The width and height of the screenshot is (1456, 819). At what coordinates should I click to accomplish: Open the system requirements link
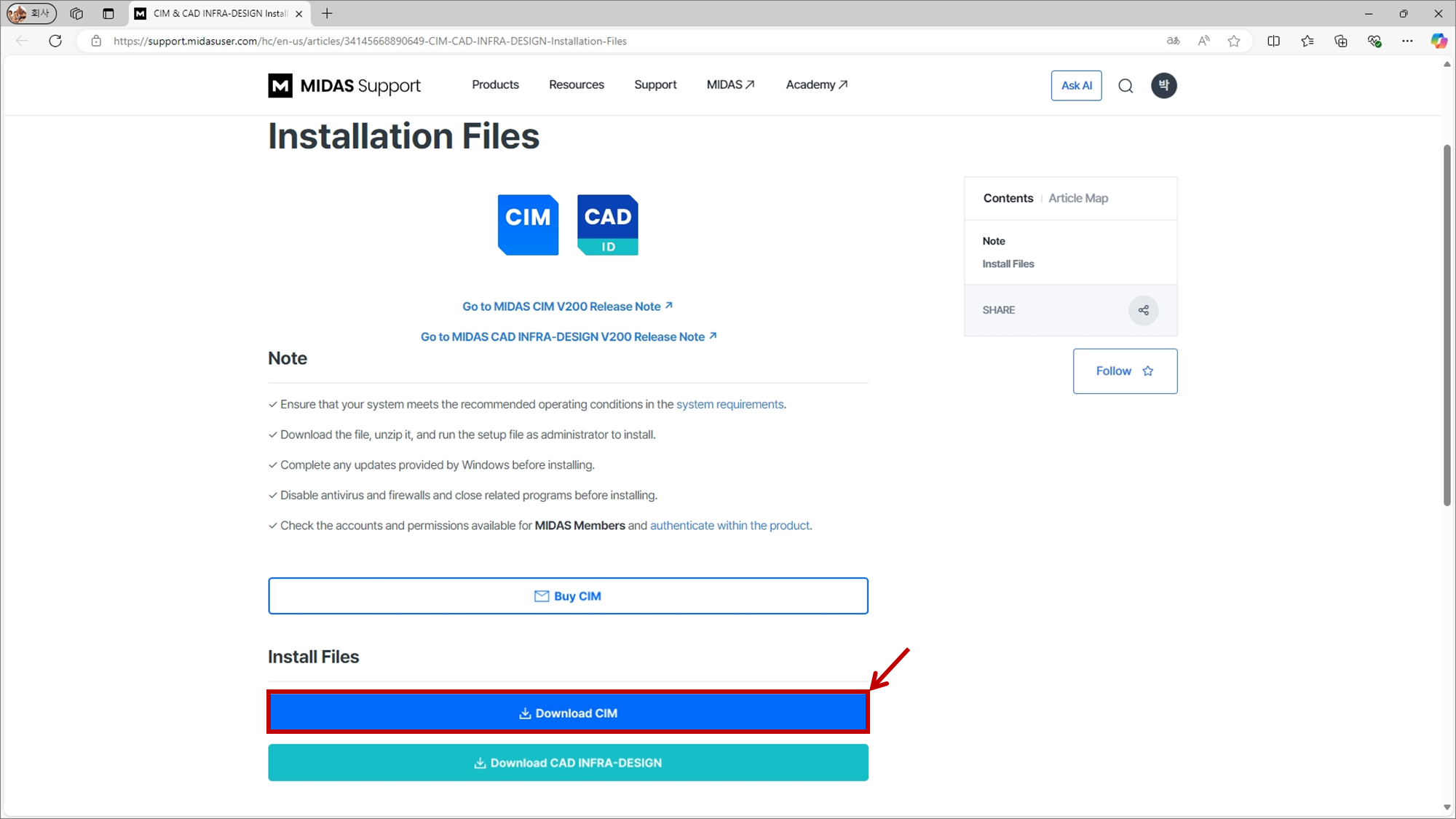click(729, 404)
